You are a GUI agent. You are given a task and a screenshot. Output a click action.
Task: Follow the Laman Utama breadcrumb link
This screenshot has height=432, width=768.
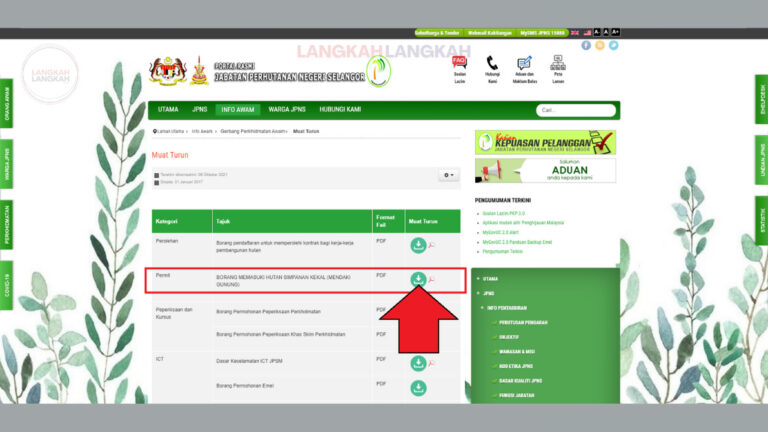click(x=171, y=131)
